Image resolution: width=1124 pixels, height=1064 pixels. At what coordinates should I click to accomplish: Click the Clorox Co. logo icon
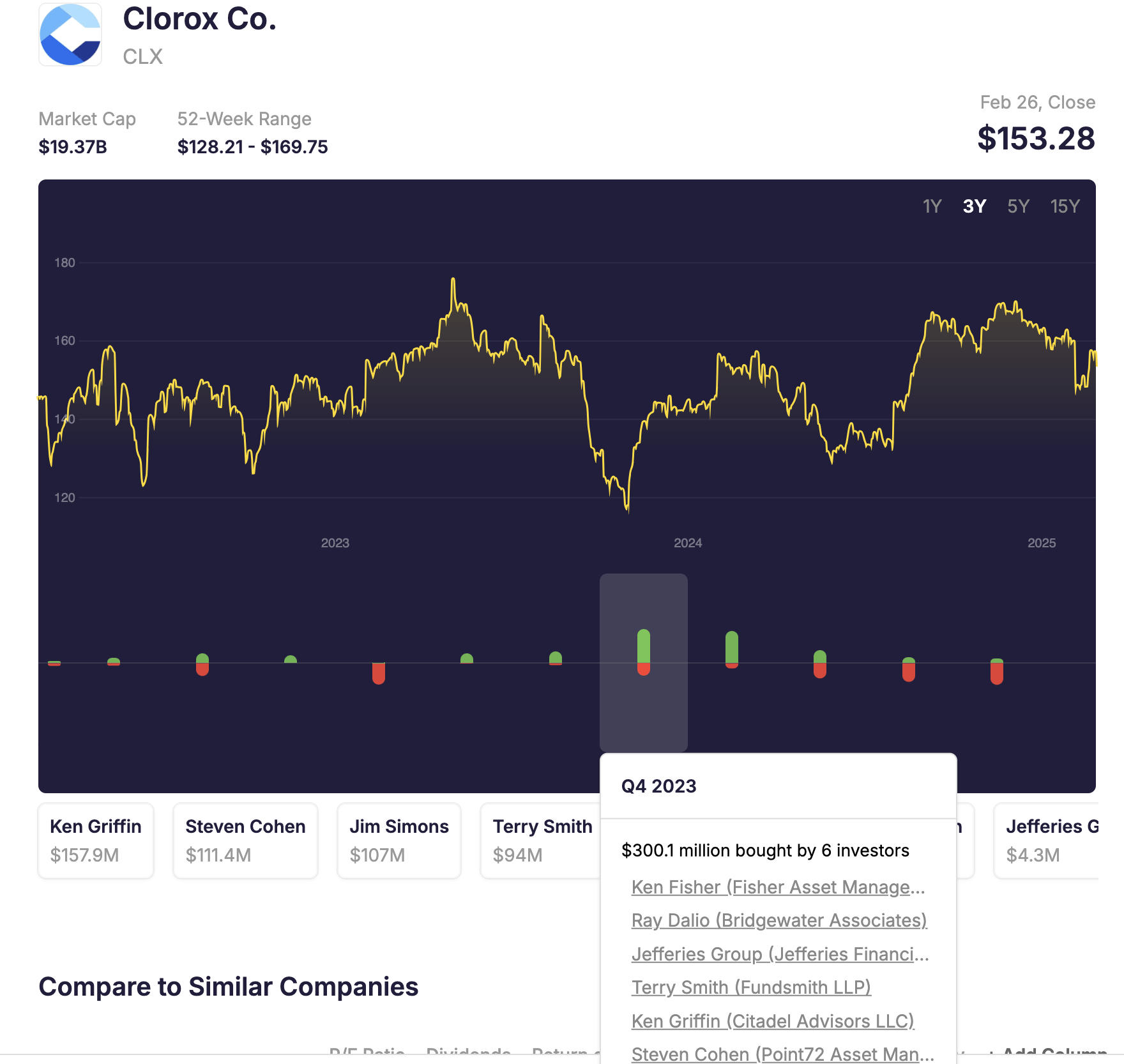[x=70, y=34]
